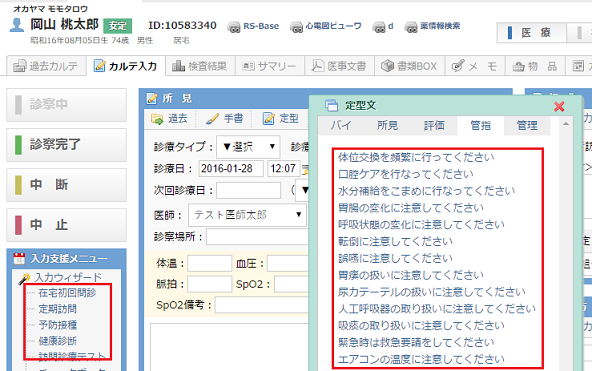Click the 定型文 dialog window icon

click(x=331, y=106)
